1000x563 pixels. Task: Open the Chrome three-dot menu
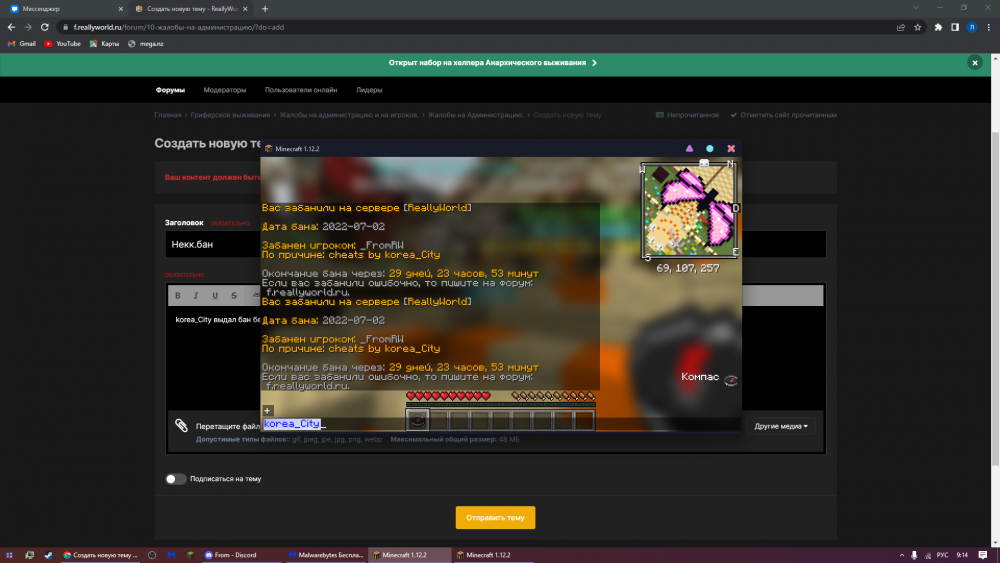coord(989,27)
